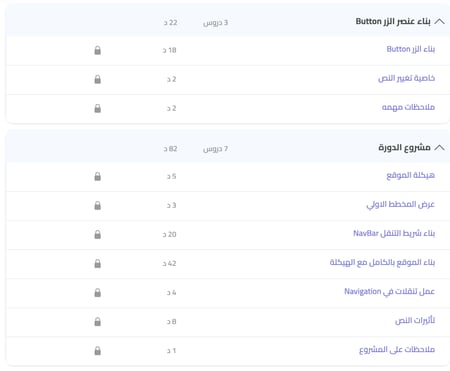The width and height of the screenshot is (450, 371).
Task: Click the 3 دروس lesson count
Action: (x=215, y=23)
